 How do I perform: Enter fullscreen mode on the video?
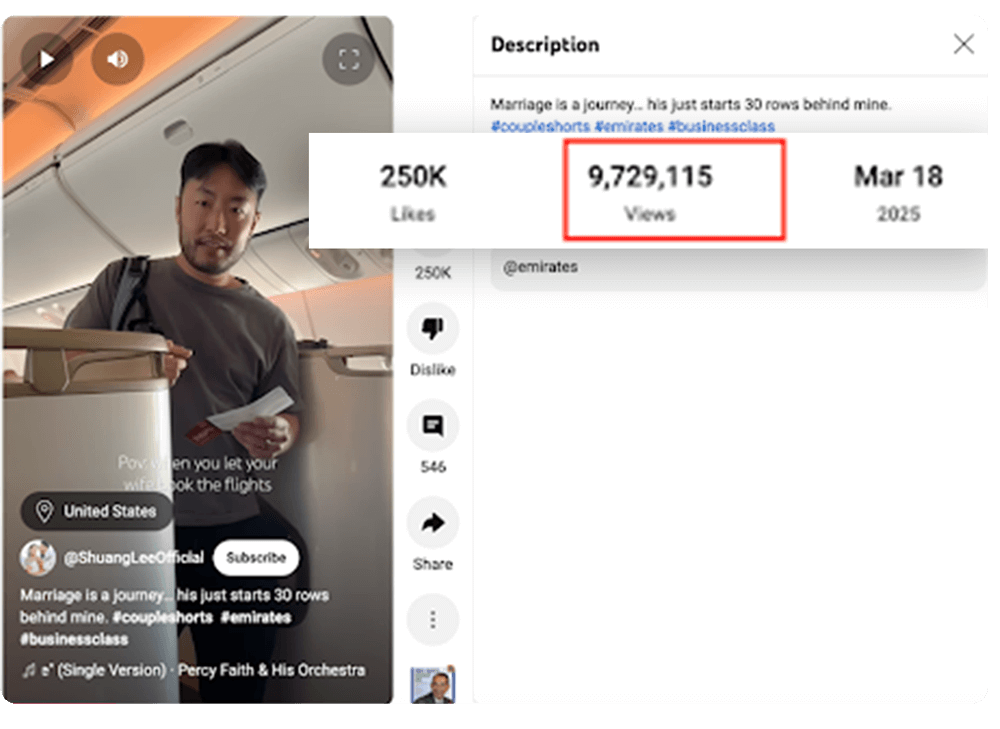(348, 59)
